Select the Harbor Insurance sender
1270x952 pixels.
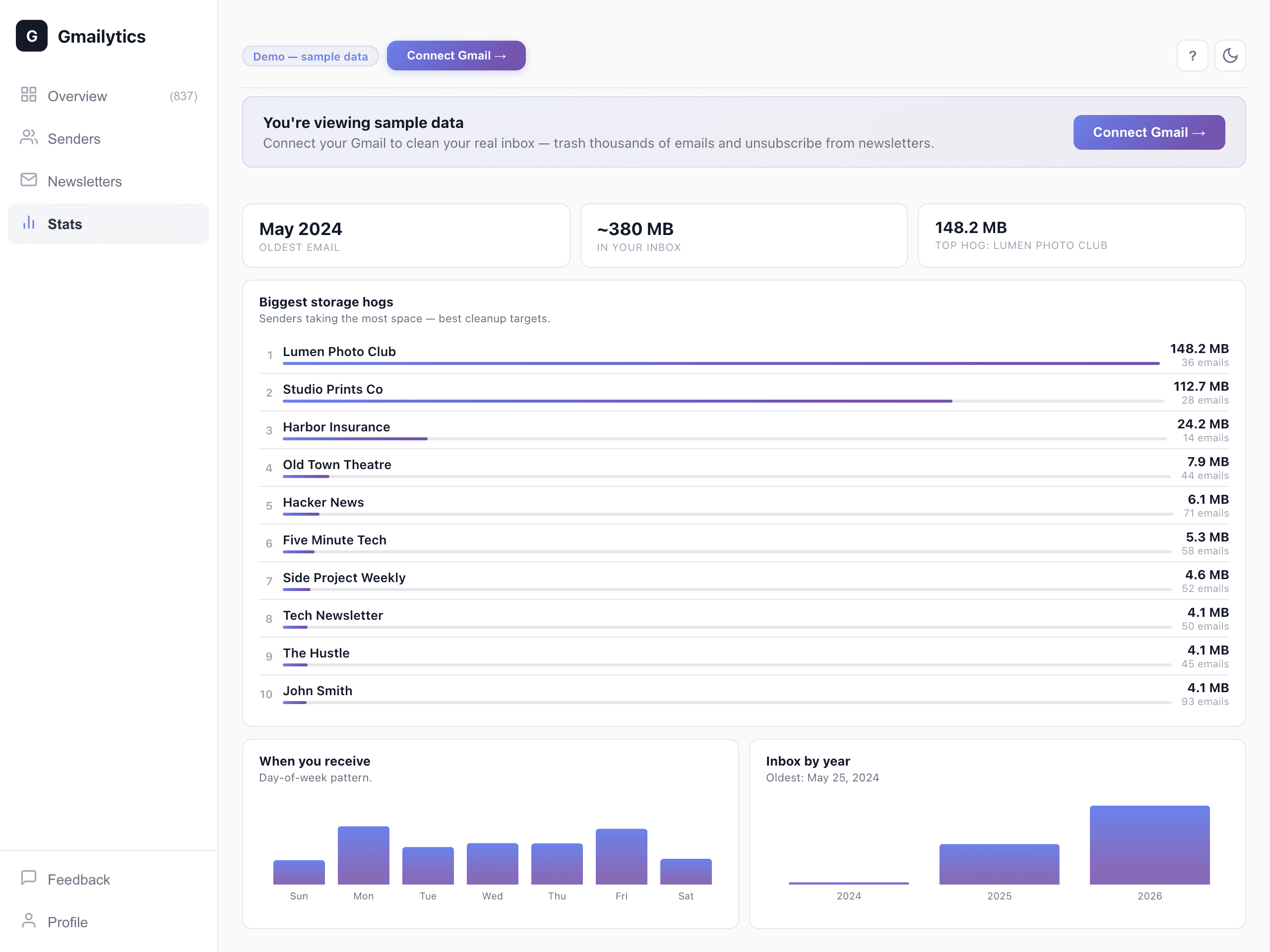744,430
